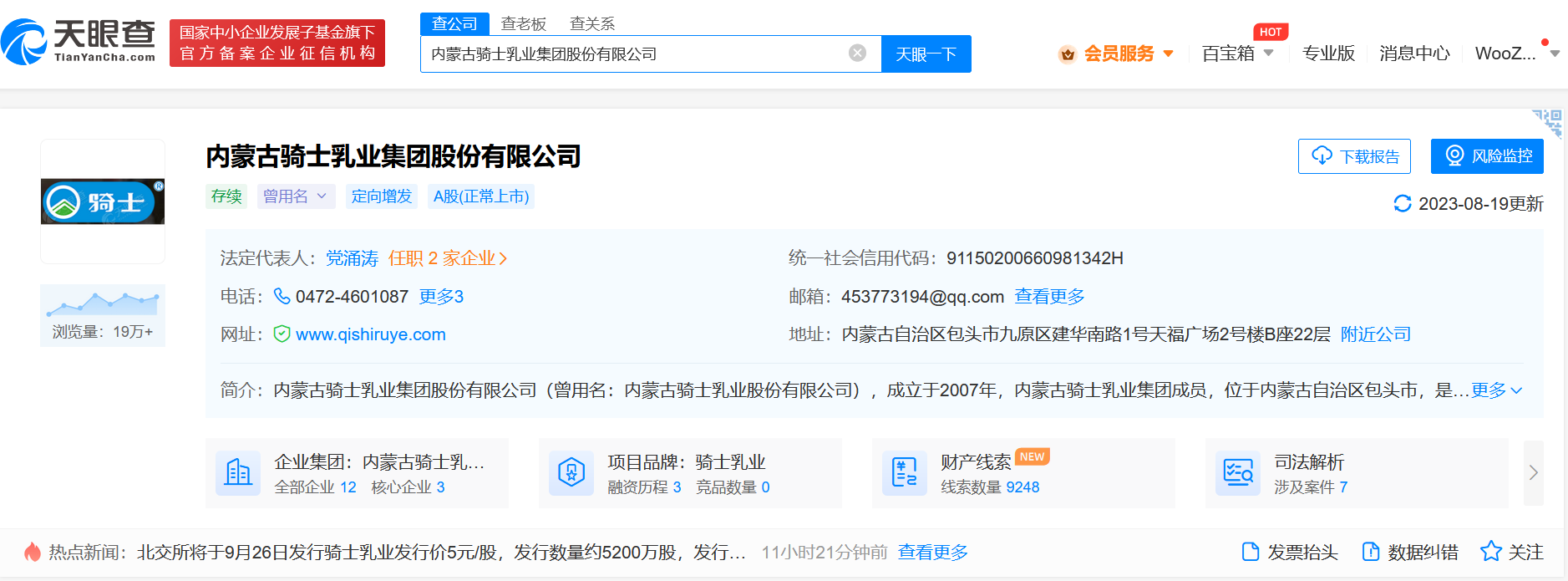This screenshot has width=1568, height=581.
Task: Click 线索数量 9248
Action: tap(990, 487)
